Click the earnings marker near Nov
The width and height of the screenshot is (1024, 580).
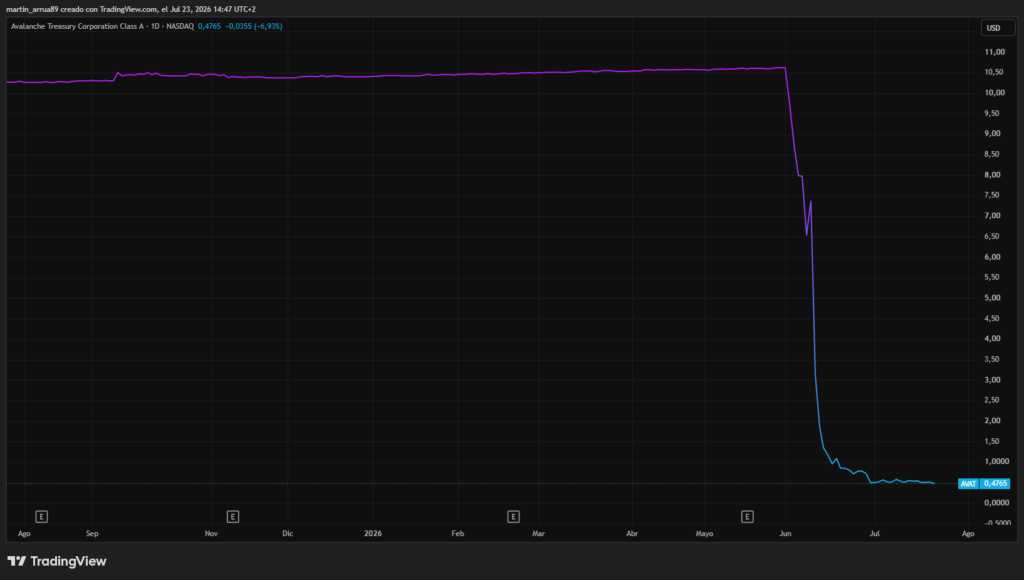(x=232, y=517)
